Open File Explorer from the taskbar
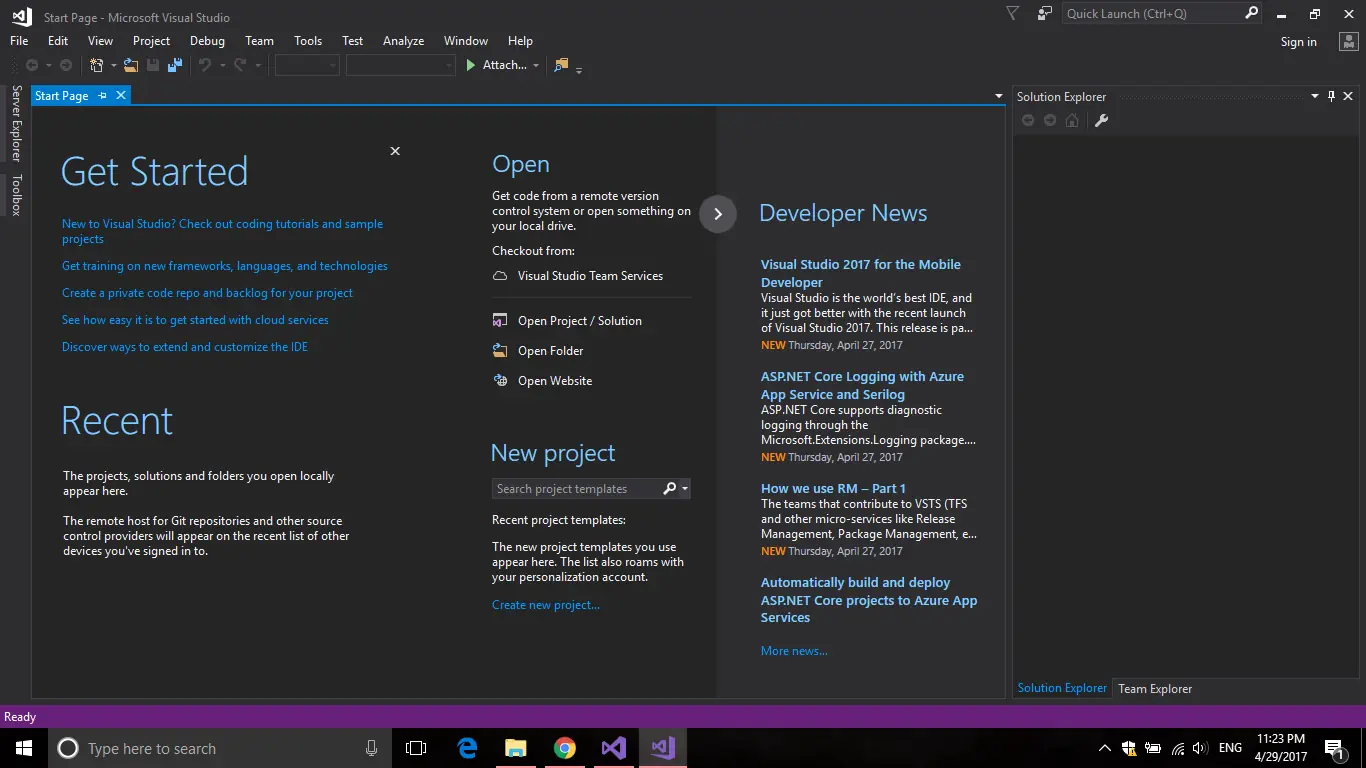 [516, 748]
